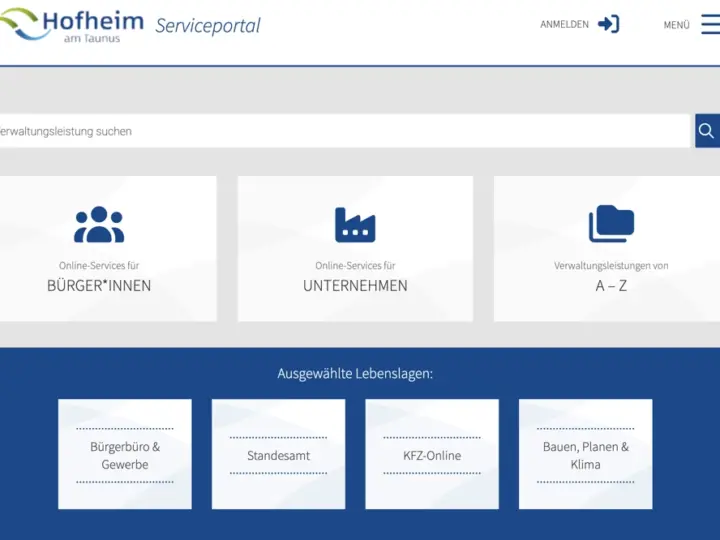Viewport: 720px width, 540px height.
Task: Select the Standesamt tile
Action: tap(278, 454)
